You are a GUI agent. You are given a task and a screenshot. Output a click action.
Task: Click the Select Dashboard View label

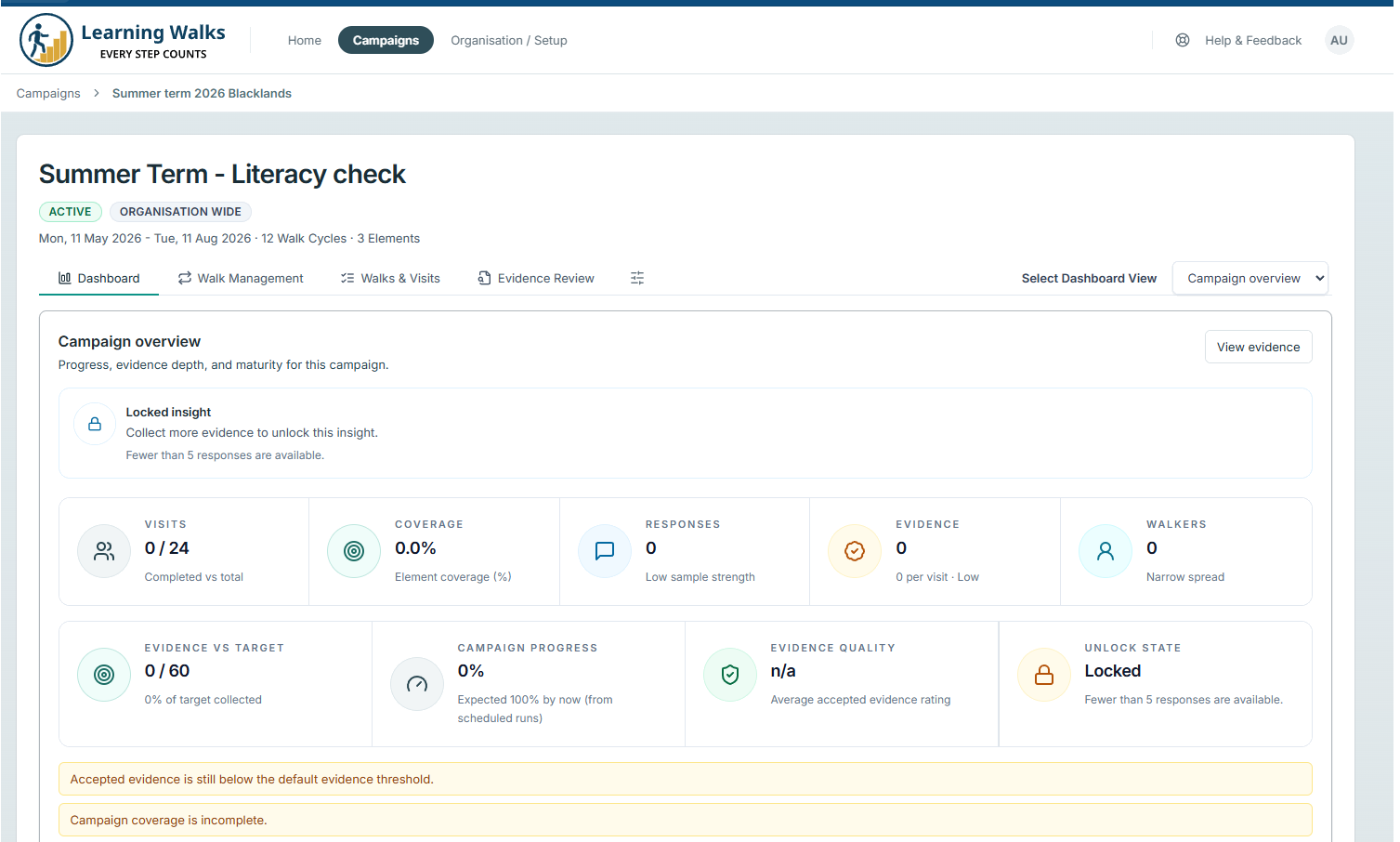(1089, 278)
